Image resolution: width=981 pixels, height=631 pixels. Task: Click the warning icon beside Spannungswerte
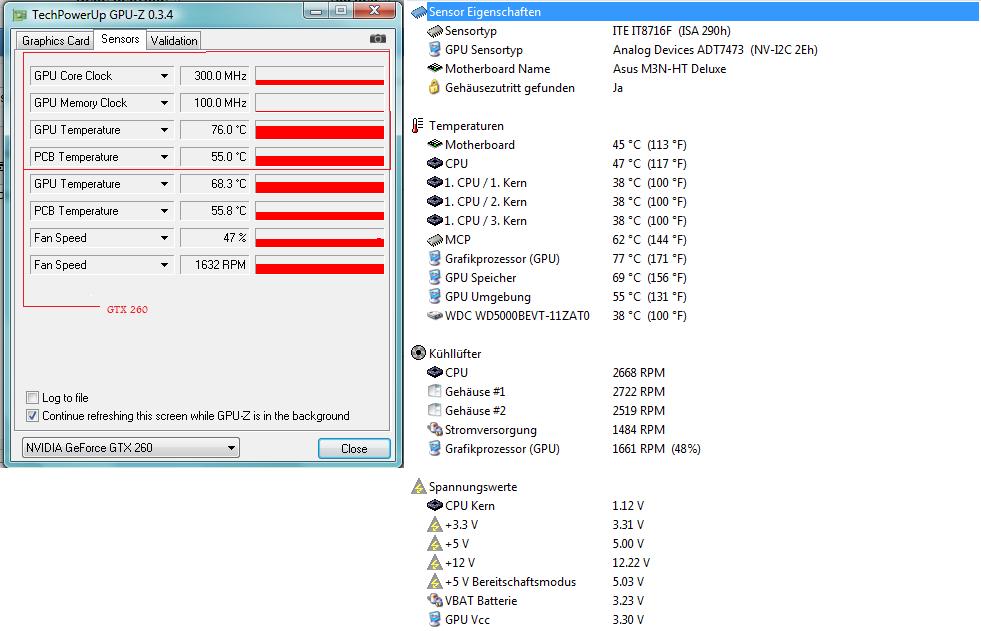[418, 487]
